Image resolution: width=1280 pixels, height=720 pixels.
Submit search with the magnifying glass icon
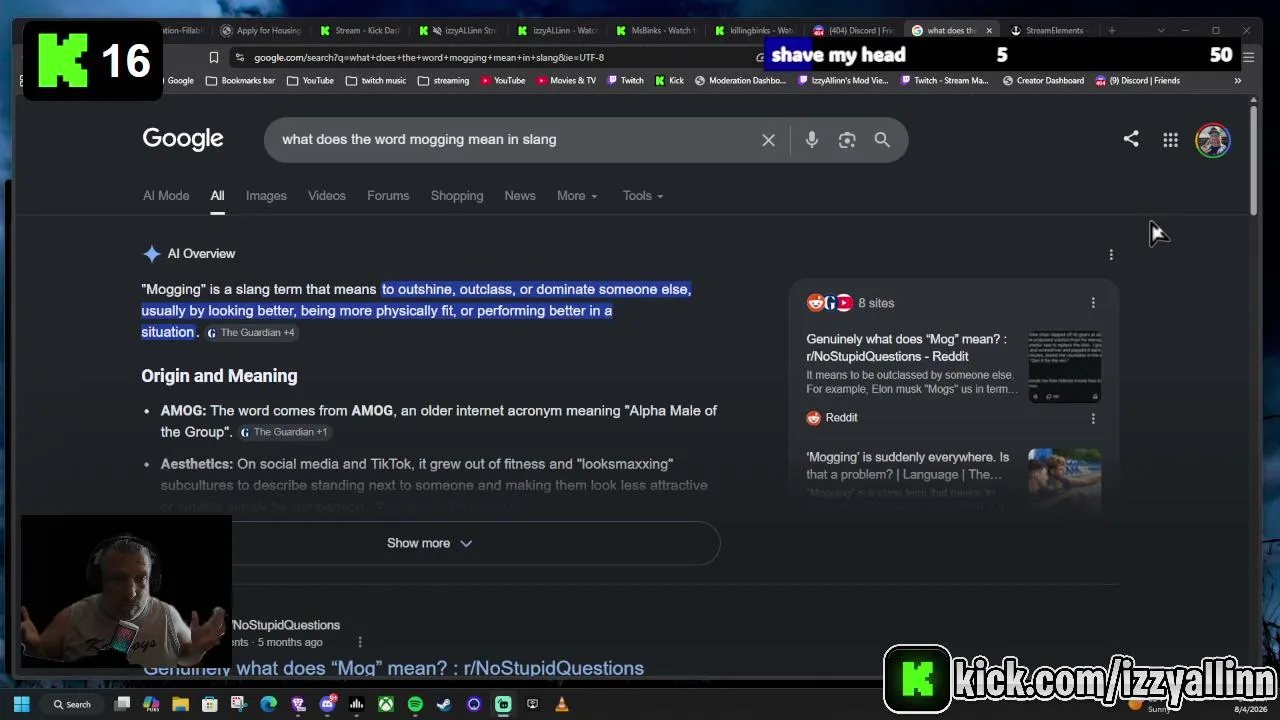[882, 140]
